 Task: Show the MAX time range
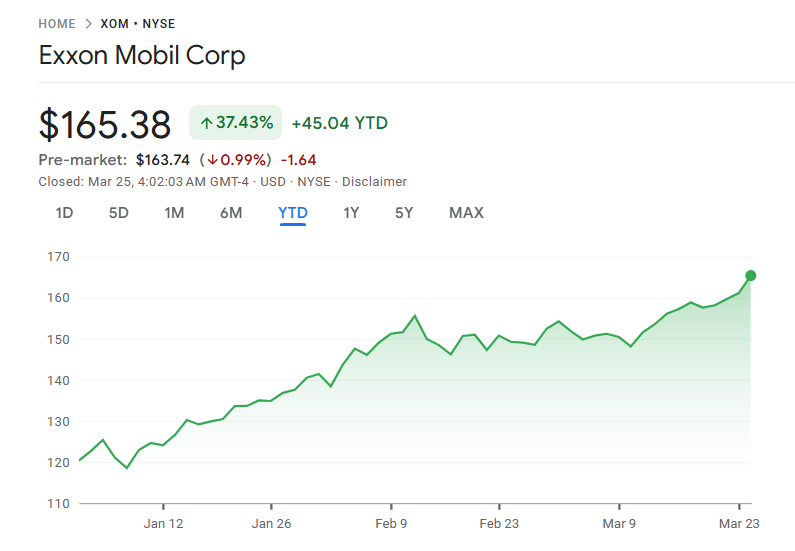[466, 212]
